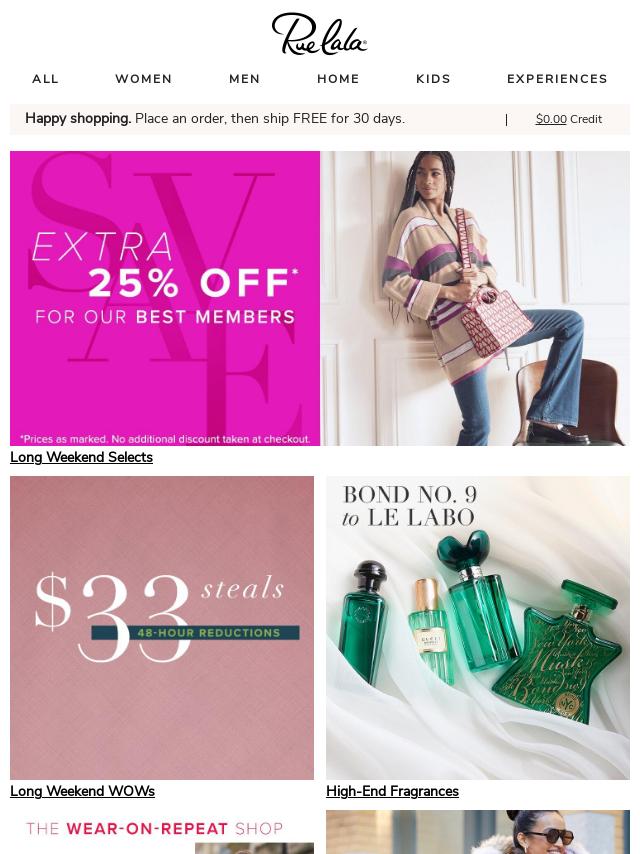This screenshot has width=640, height=854.
Task: Select the MEN navigation item
Action: [245, 79]
